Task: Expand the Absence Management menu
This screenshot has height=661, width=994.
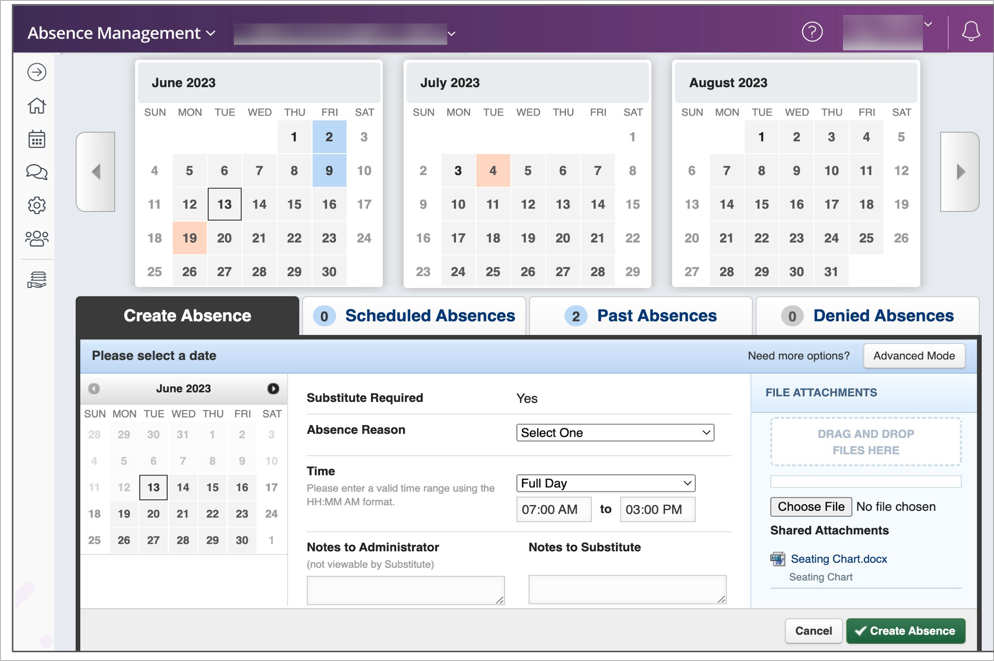Action: tap(121, 33)
